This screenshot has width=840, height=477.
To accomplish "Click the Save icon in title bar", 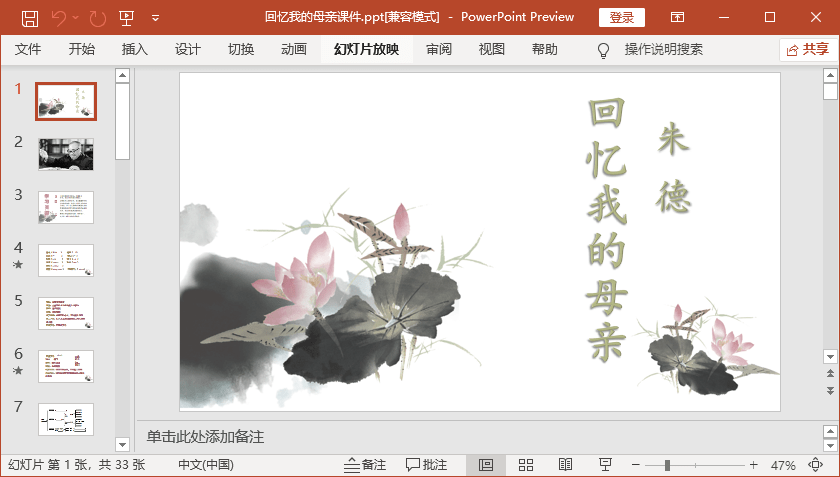I will [29, 18].
